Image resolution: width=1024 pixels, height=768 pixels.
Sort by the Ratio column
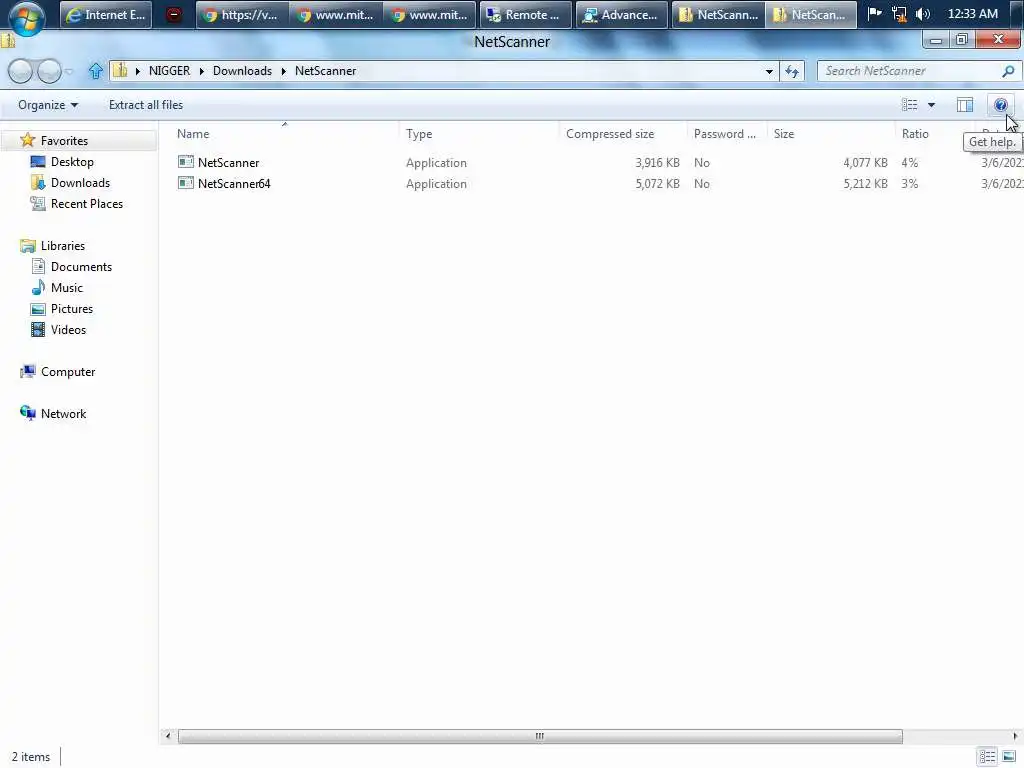[915, 134]
